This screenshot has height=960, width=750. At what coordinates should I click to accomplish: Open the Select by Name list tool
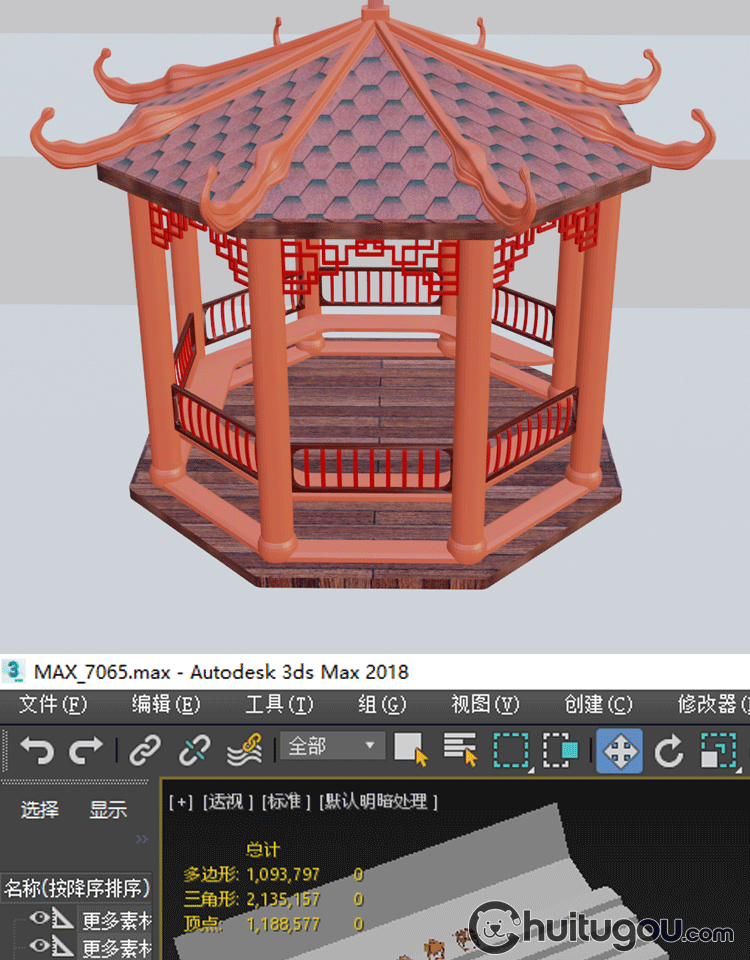[x=460, y=749]
